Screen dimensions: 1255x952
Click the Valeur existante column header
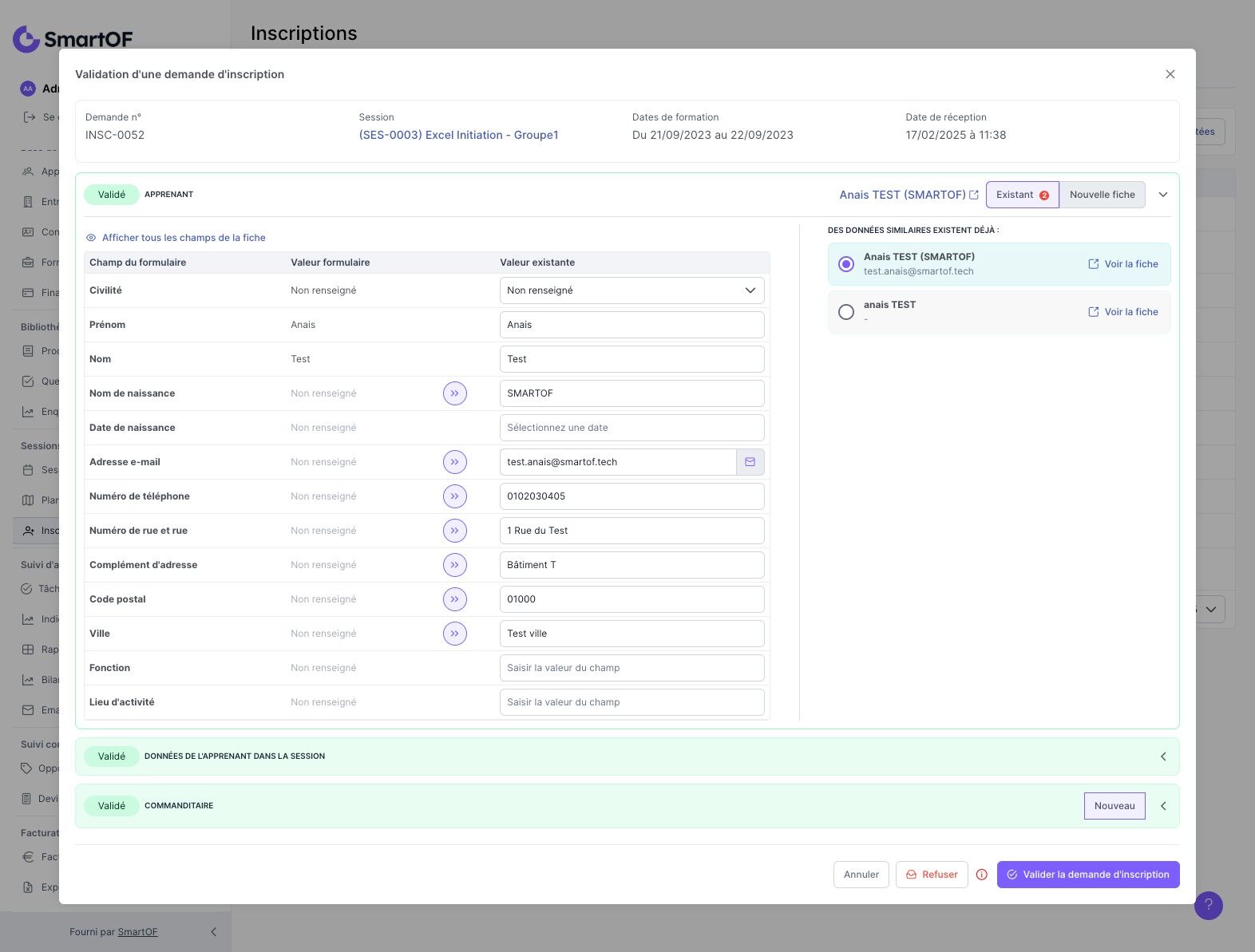(x=537, y=263)
